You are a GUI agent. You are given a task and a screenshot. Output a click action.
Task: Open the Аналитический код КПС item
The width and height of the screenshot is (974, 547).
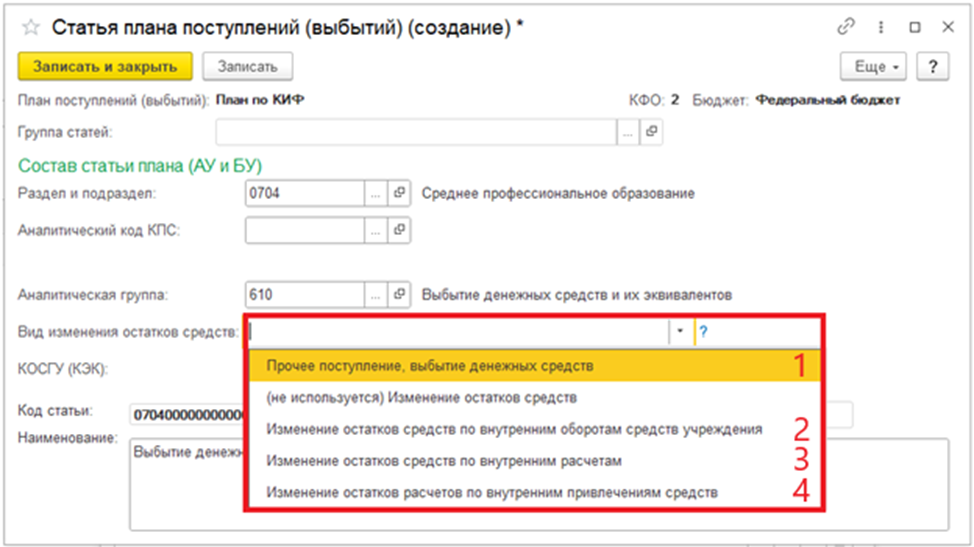click(x=399, y=230)
